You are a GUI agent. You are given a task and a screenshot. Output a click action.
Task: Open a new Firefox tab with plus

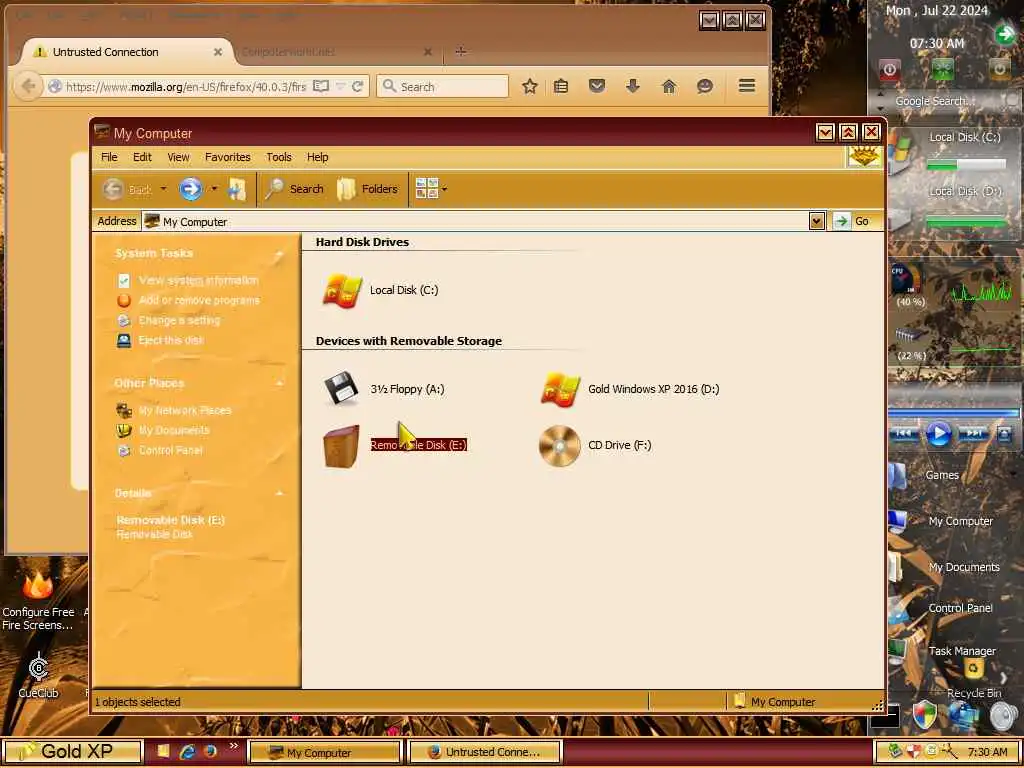[x=460, y=52]
